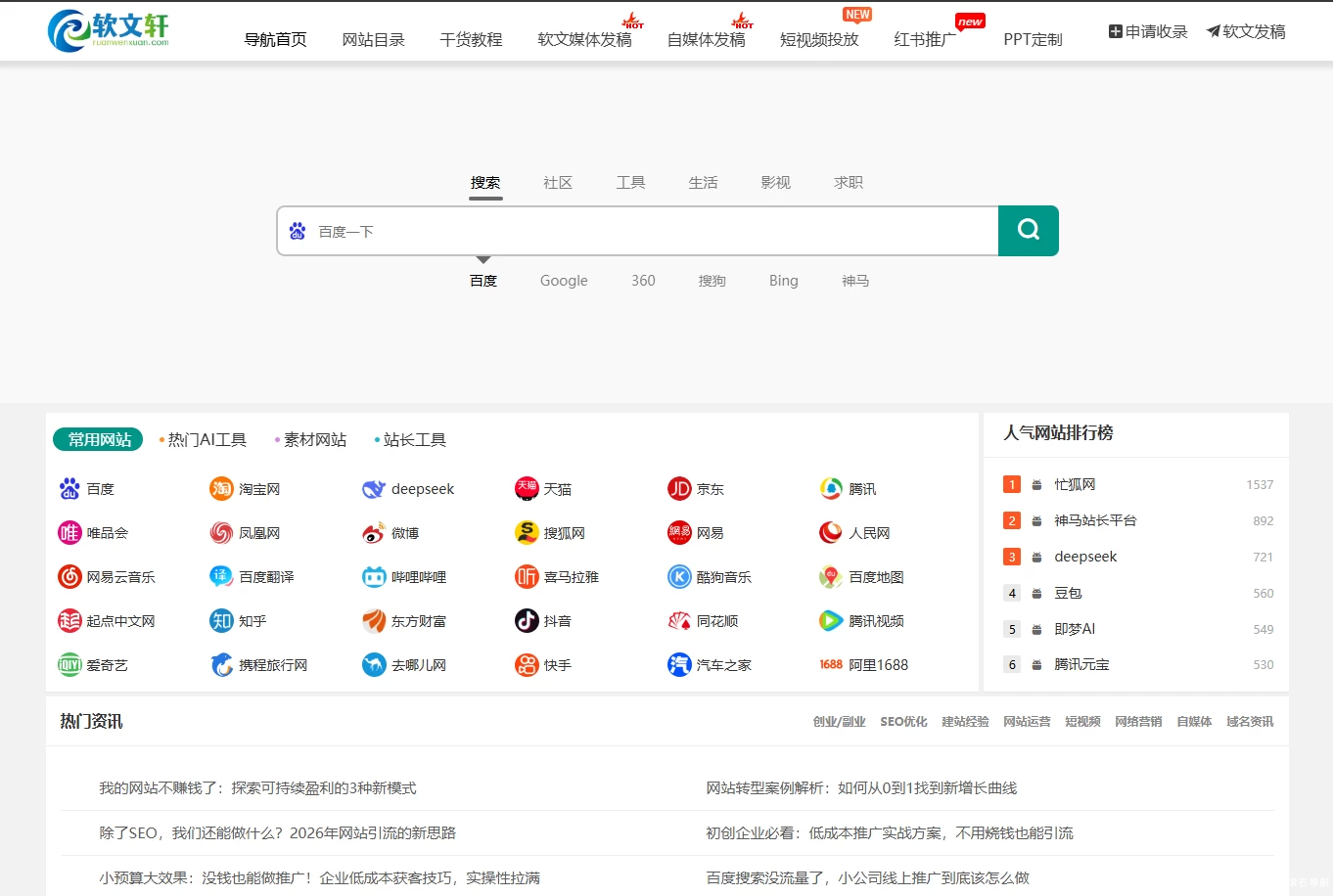This screenshot has width=1333, height=896.
Task: Open 京东 (JD) with its icon
Action: (679, 488)
